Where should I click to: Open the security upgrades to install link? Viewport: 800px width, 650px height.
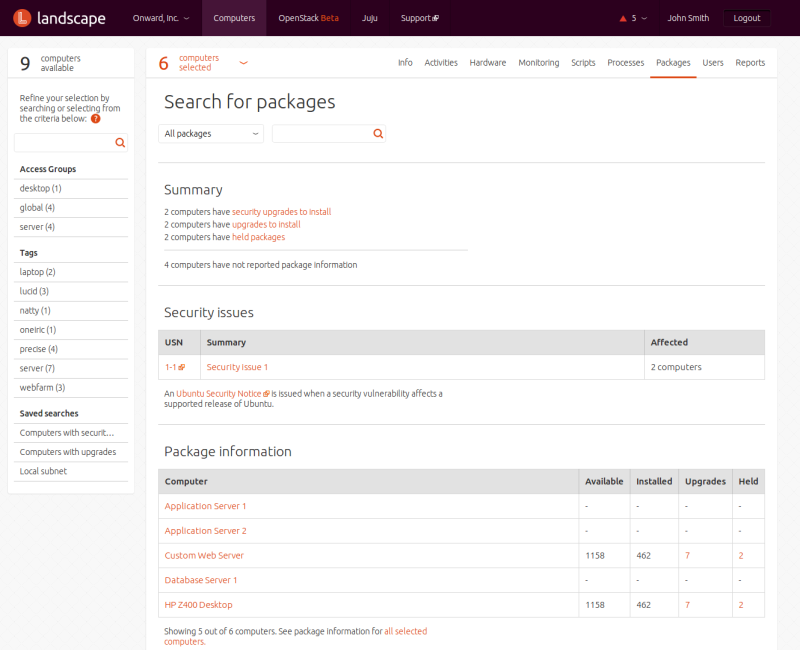tap(281, 212)
